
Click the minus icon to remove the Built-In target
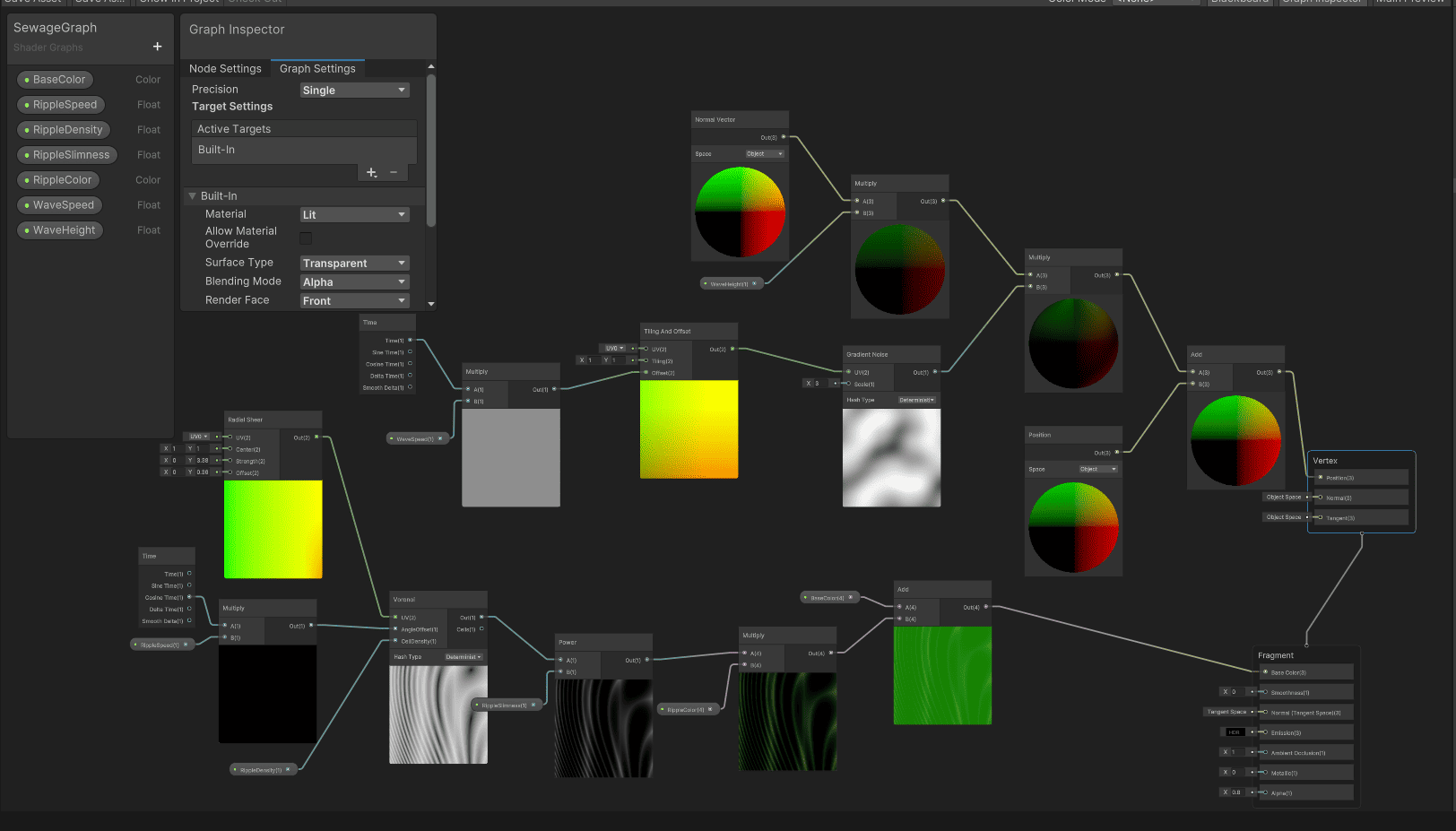[x=394, y=172]
